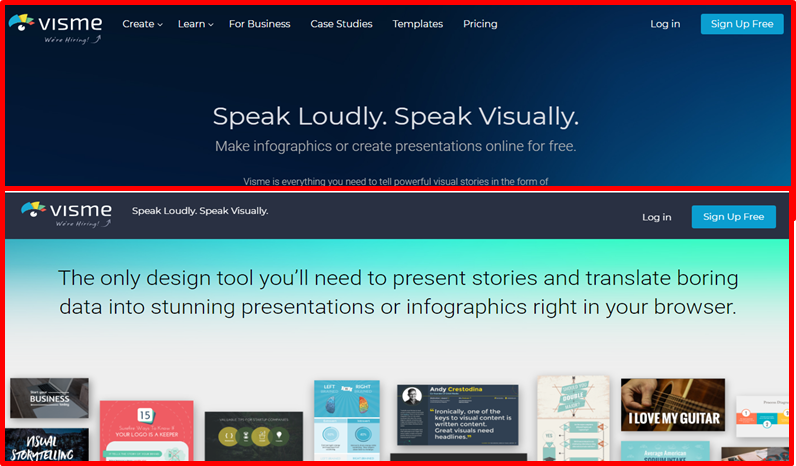Click Log in in the top navigation
796x466 pixels.
pyautogui.click(x=665, y=24)
